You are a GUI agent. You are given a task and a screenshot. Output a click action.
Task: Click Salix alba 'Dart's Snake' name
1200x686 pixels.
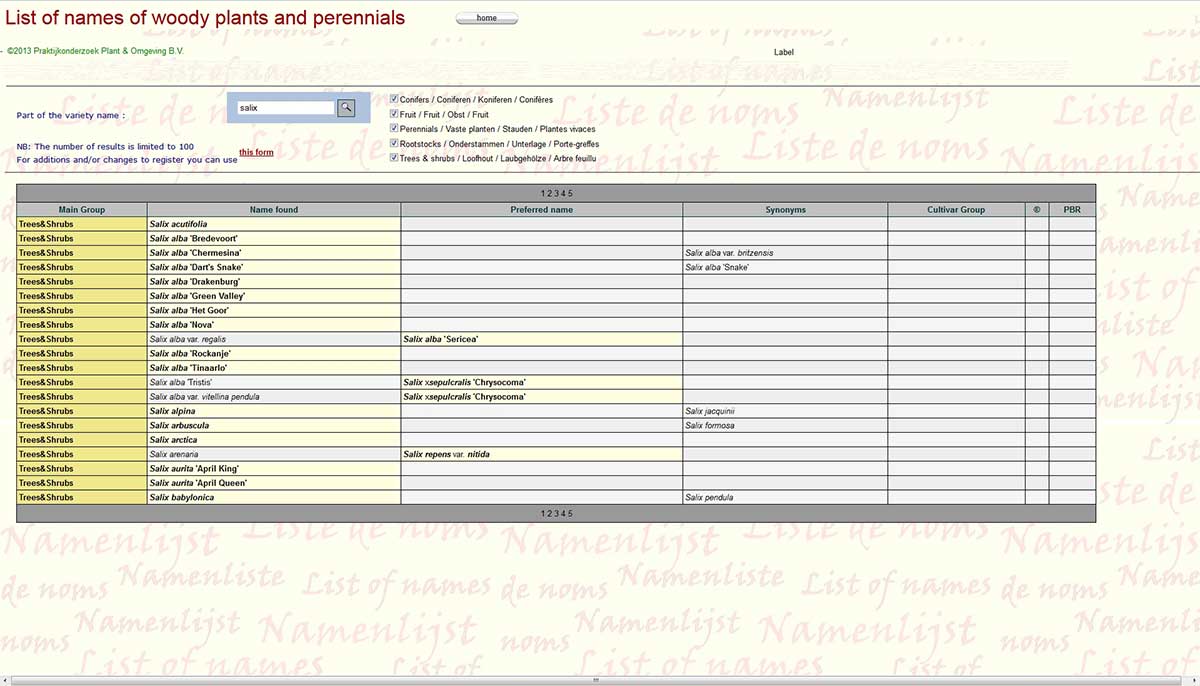pyautogui.click(x=197, y=267)
